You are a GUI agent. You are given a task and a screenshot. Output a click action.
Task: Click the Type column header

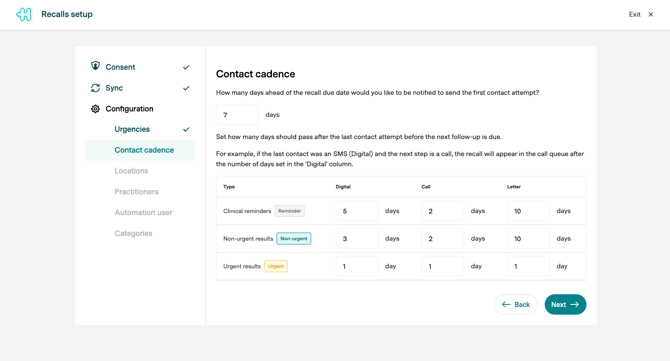click(x=229, y=187)
